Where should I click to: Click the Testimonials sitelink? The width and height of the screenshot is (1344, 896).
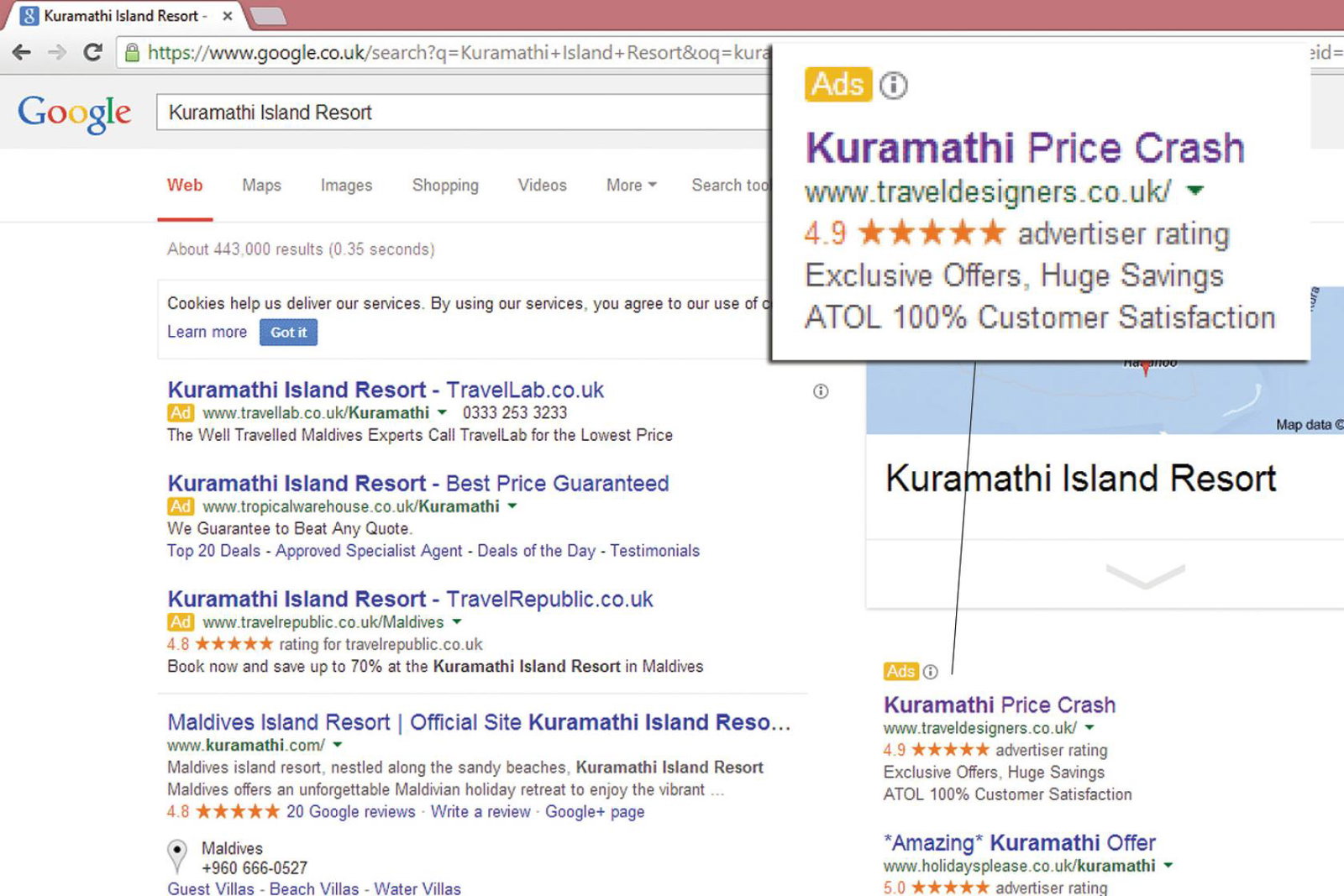654,551
